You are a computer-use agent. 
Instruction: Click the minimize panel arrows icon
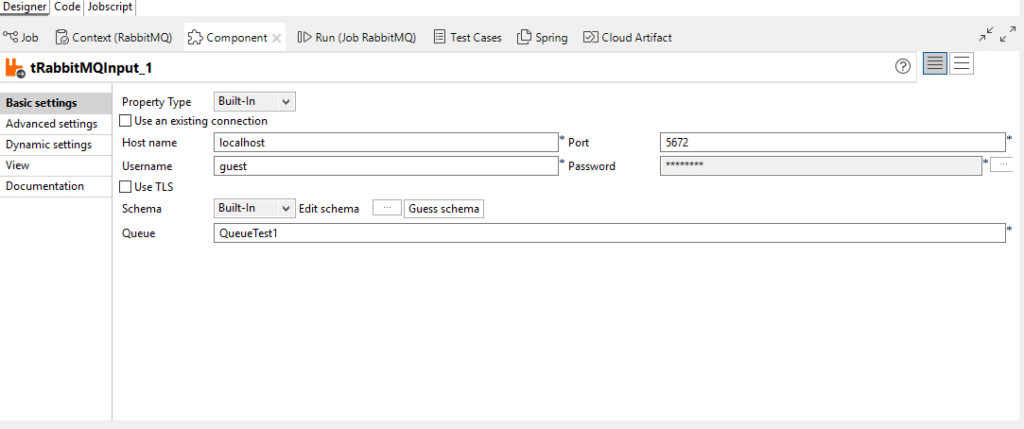pyautogui.click(x=986, y=35)
